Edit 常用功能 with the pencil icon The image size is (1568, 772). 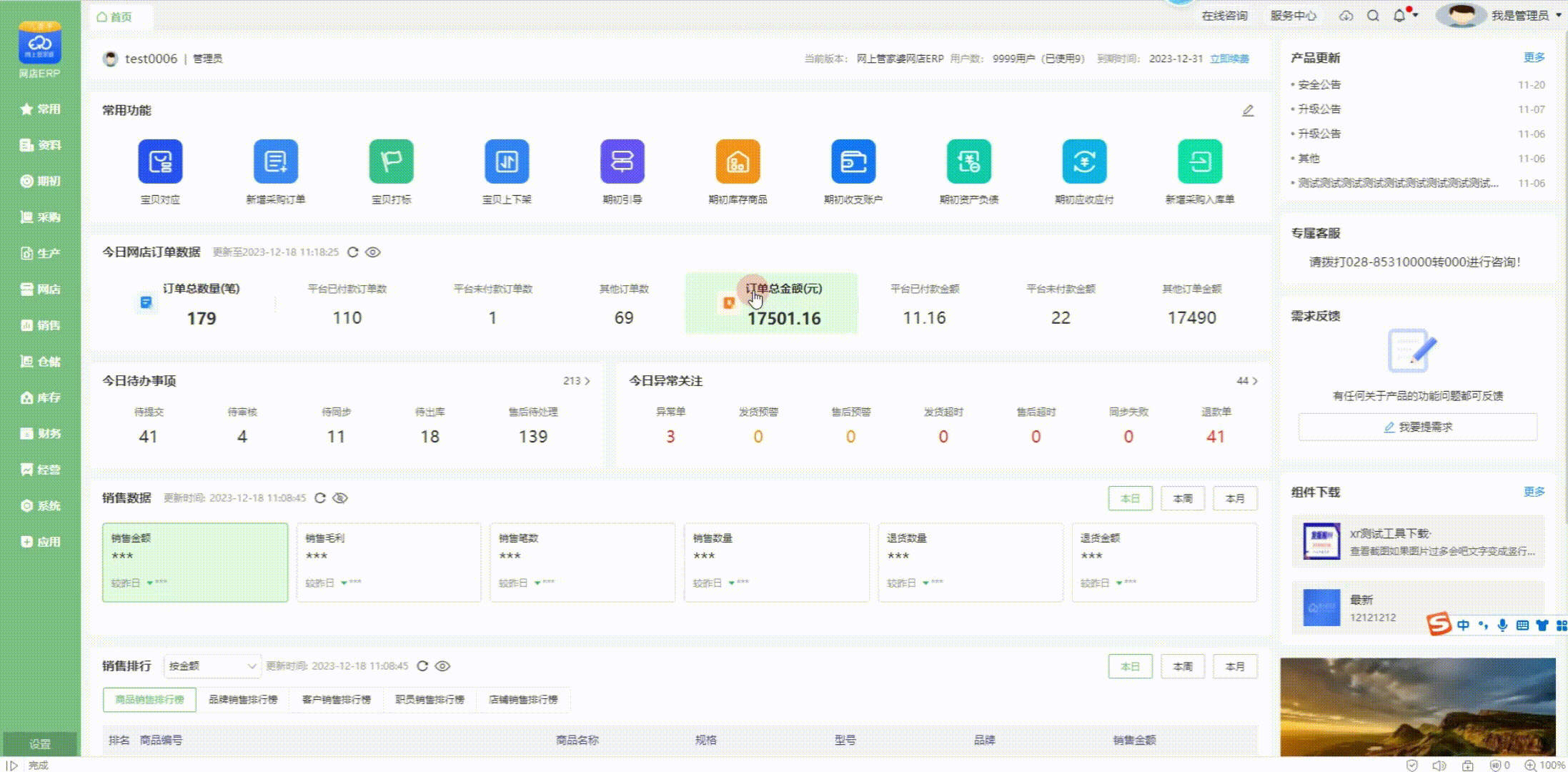pos(1248,111)
